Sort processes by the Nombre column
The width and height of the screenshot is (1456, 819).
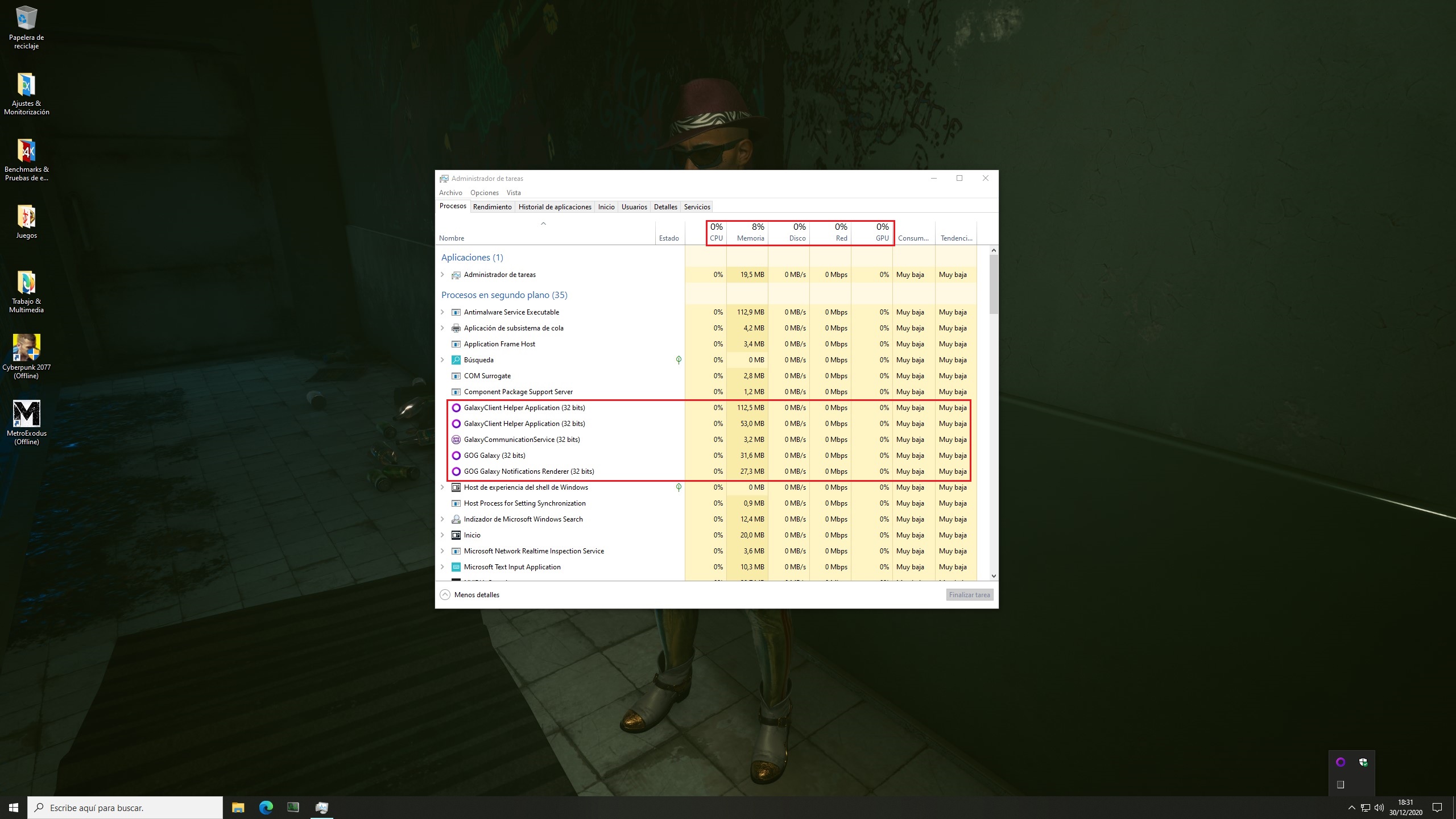[x=545, y=233]
